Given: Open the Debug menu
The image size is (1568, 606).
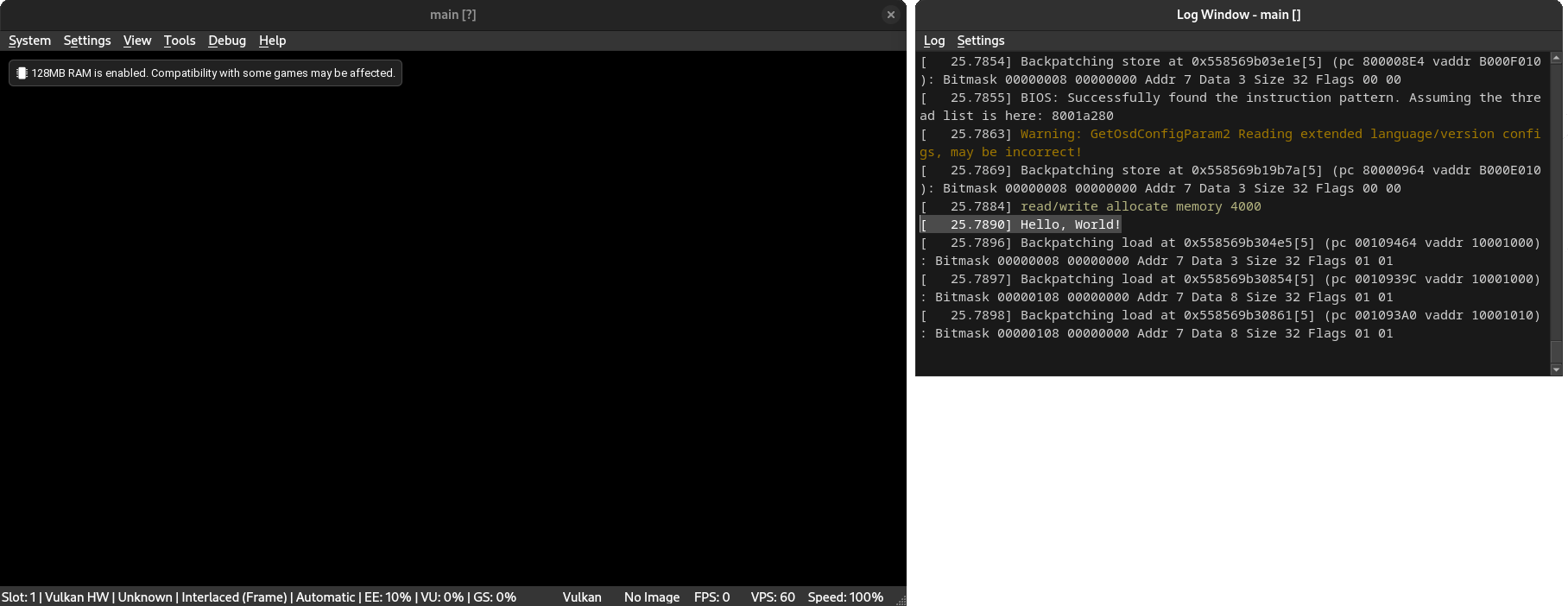Looking at the screenshot, I should pos(227,41).
